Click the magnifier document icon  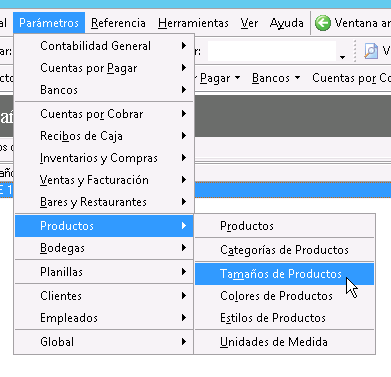click(371, 51)
